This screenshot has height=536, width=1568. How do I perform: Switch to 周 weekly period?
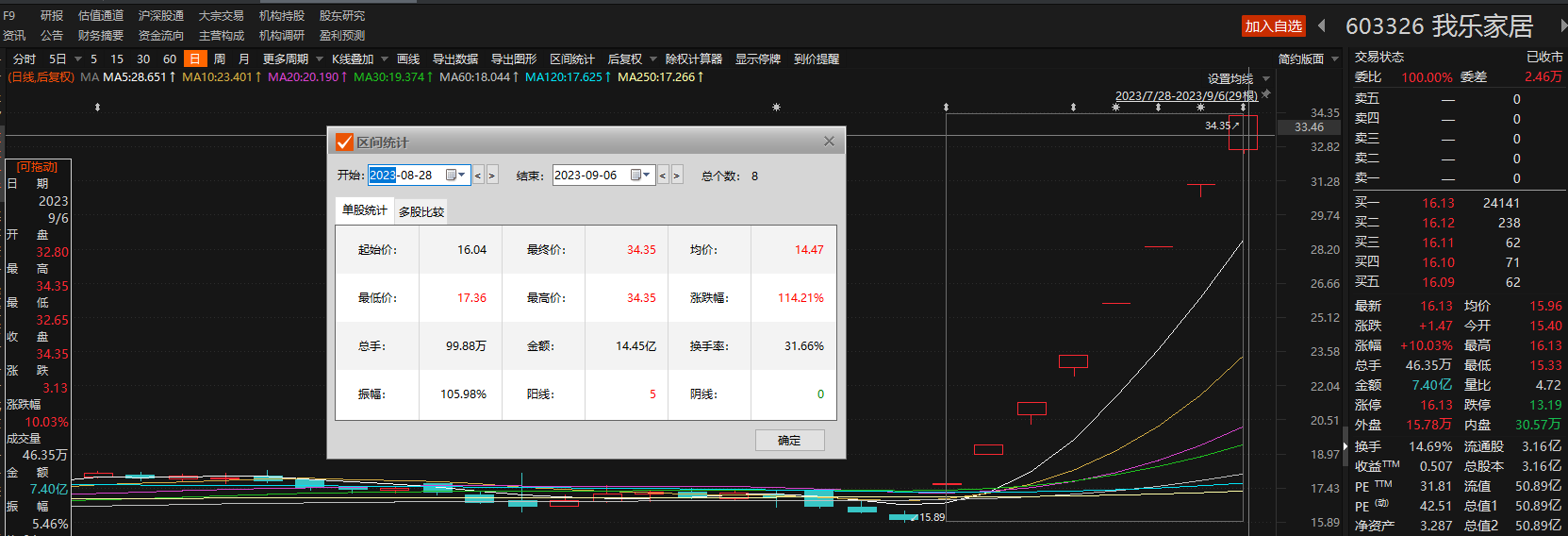(x=219, y=59)
